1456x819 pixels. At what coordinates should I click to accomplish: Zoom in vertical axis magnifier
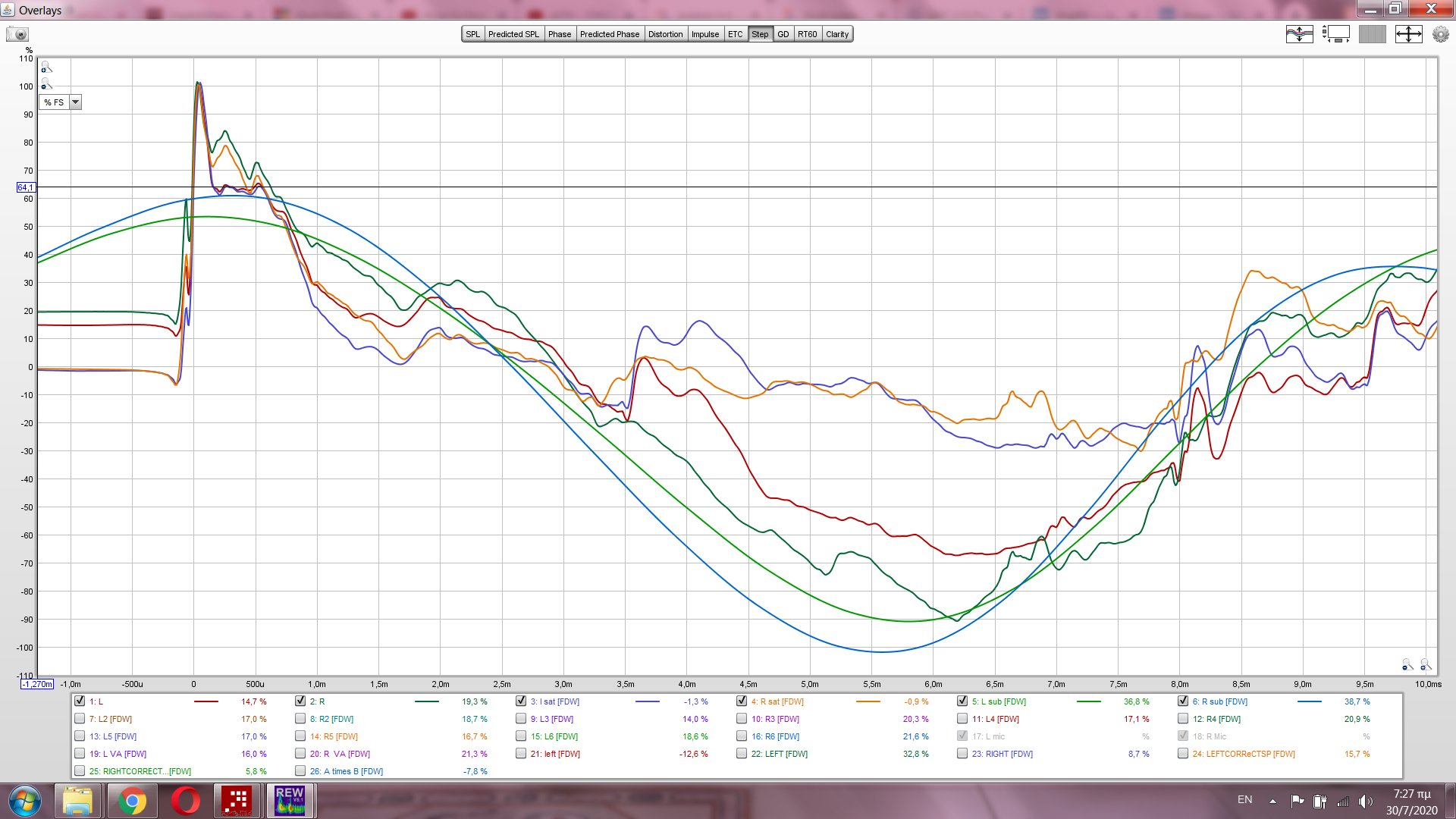[46, 67]
